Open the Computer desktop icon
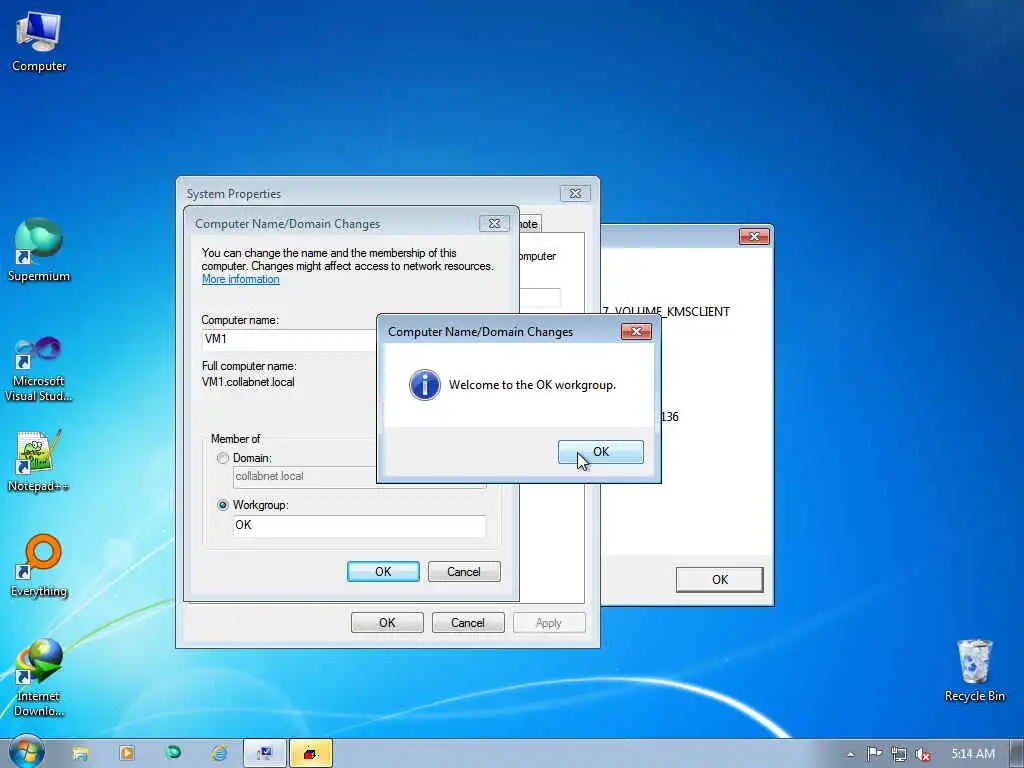The width and height of the screenshot is (1024, 768). (x=39, y=40)
